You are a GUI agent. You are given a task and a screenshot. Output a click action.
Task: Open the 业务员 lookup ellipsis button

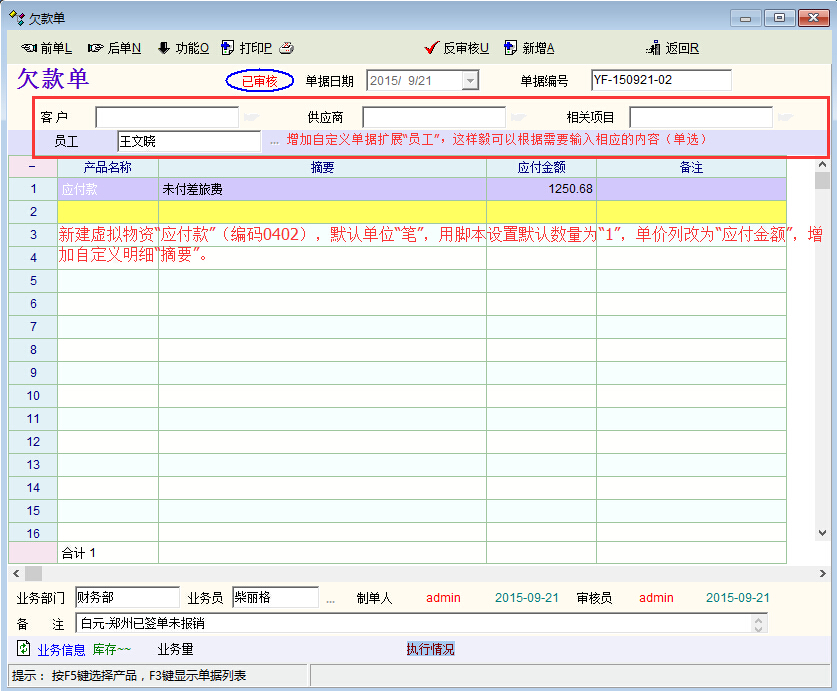(x=330, y=598)
